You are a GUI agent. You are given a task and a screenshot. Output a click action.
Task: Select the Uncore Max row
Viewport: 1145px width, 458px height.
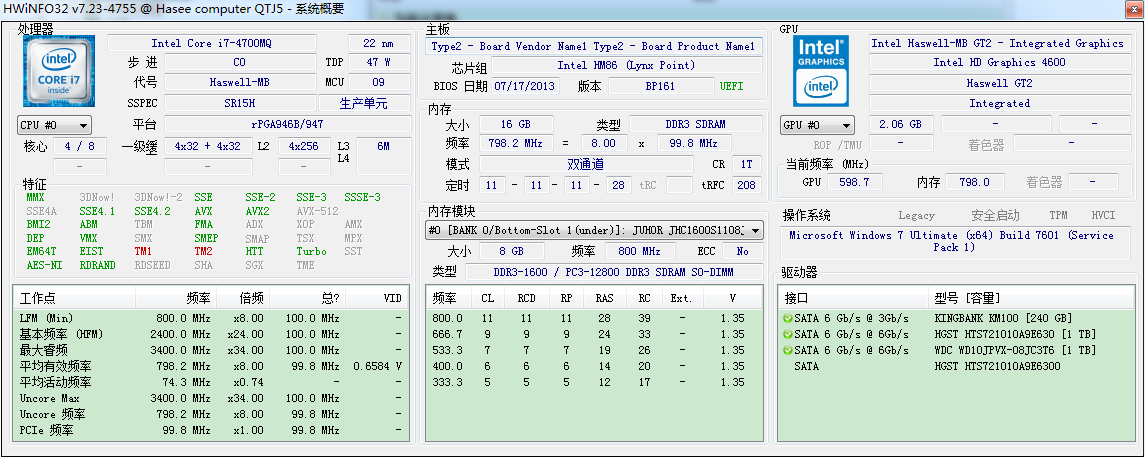[210, 398]
